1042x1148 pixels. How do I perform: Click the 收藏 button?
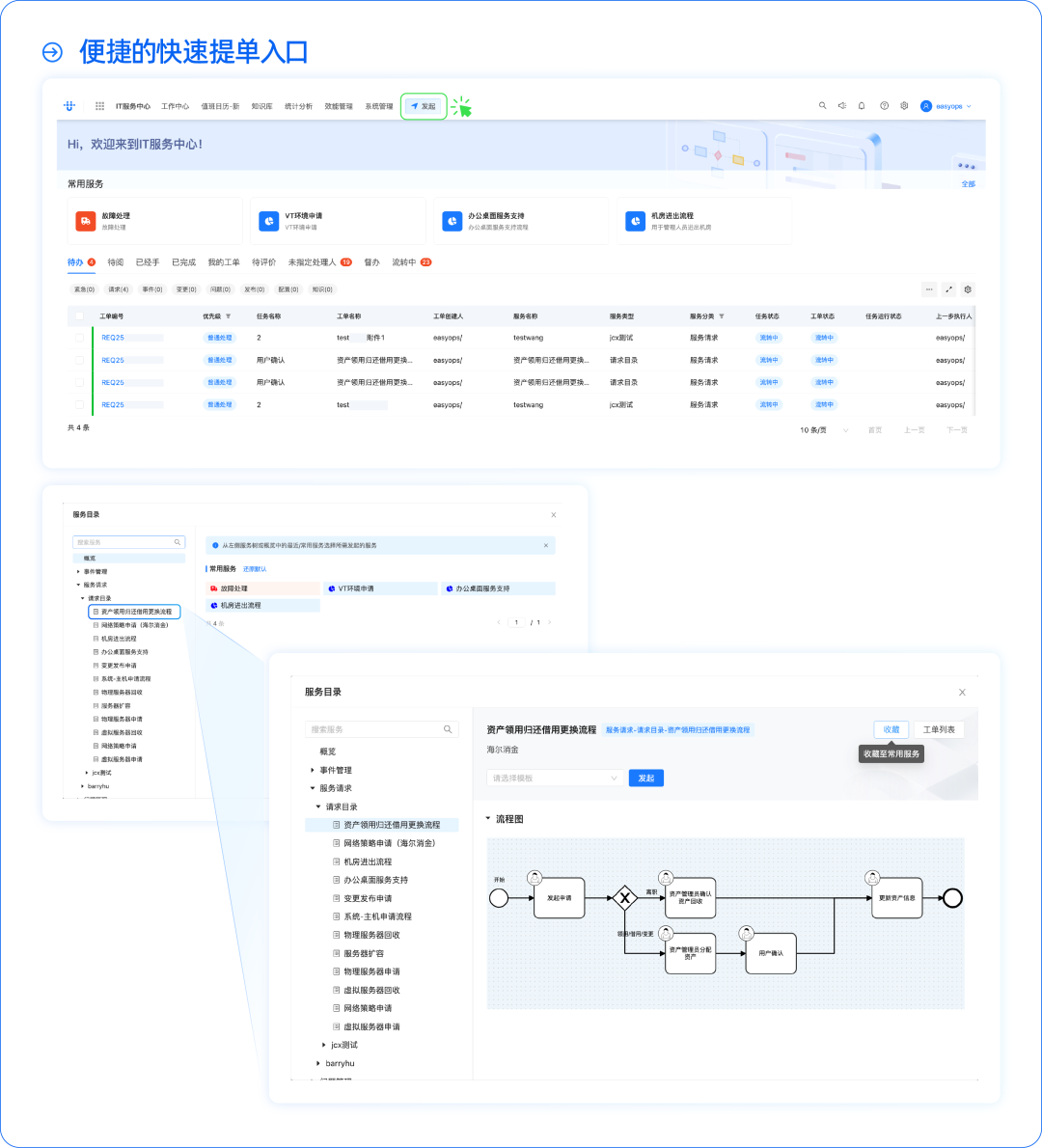[x=891, y=729]
